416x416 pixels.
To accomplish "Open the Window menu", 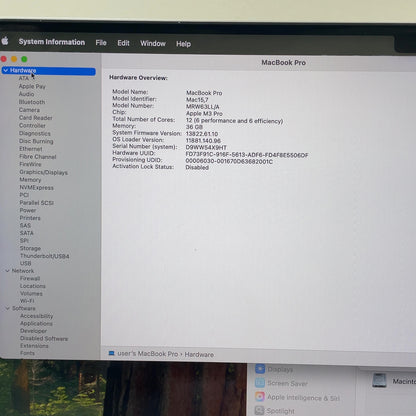I will click(x=153, y=43).
